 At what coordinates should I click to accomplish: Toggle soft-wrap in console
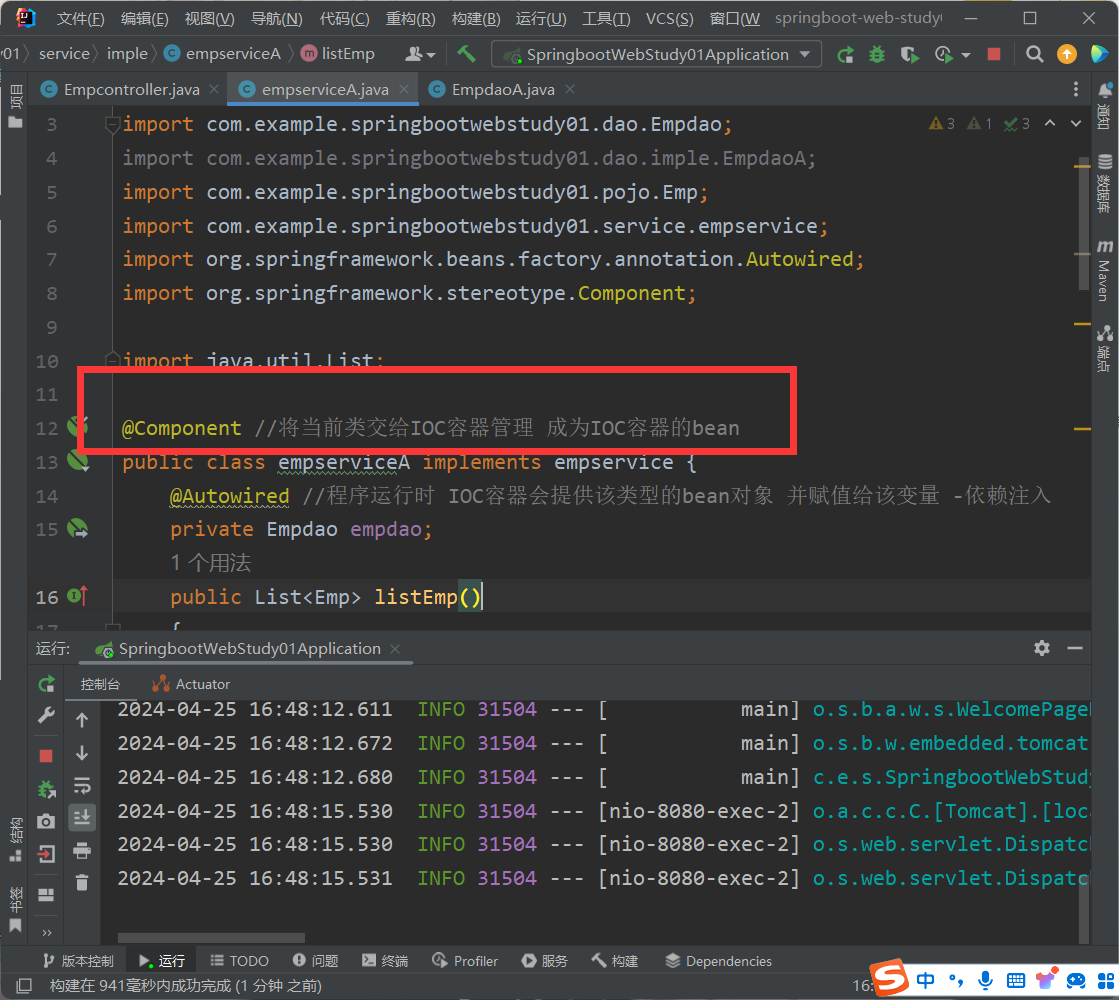pyautogui.click(x=82, y=785)
